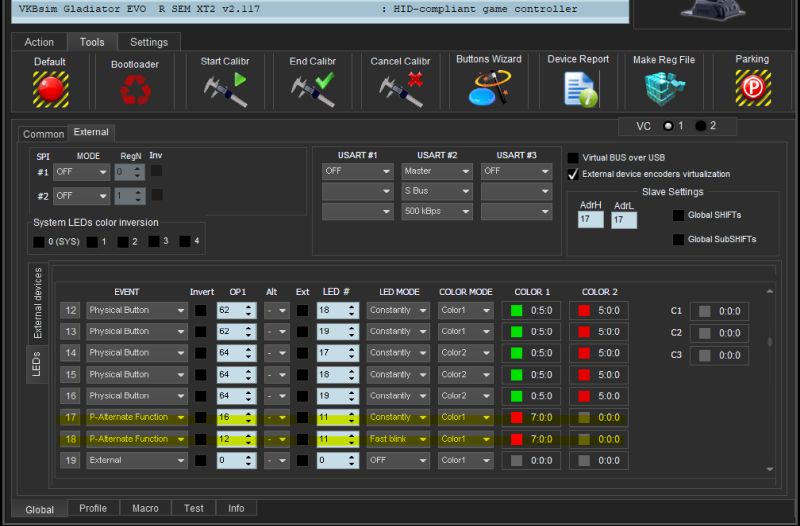Viewport: 800px width, 526px height.
Task: Toggle Ext checkbox in row 17
Action: point(303,417)
